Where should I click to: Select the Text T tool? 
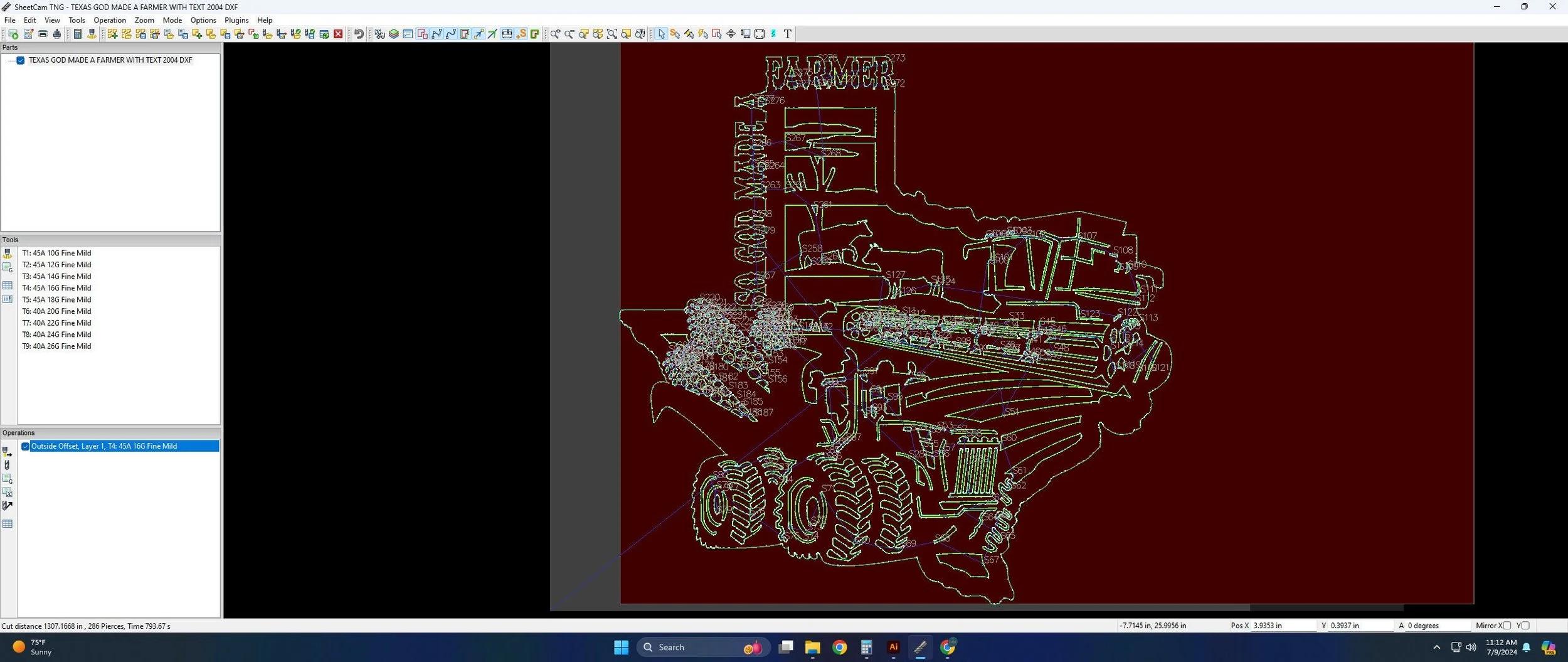(x=788, y=34)
